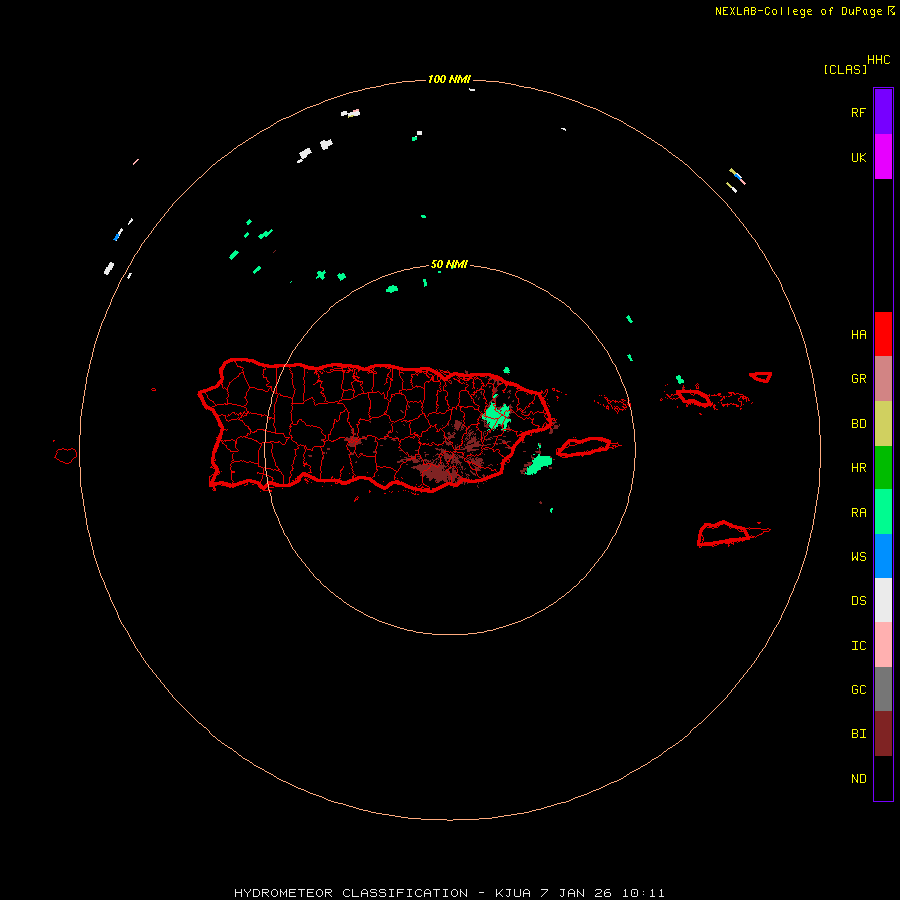Pick the RA light green legend swatch
This screenshot has height=900, width=900.
(883, 512)
